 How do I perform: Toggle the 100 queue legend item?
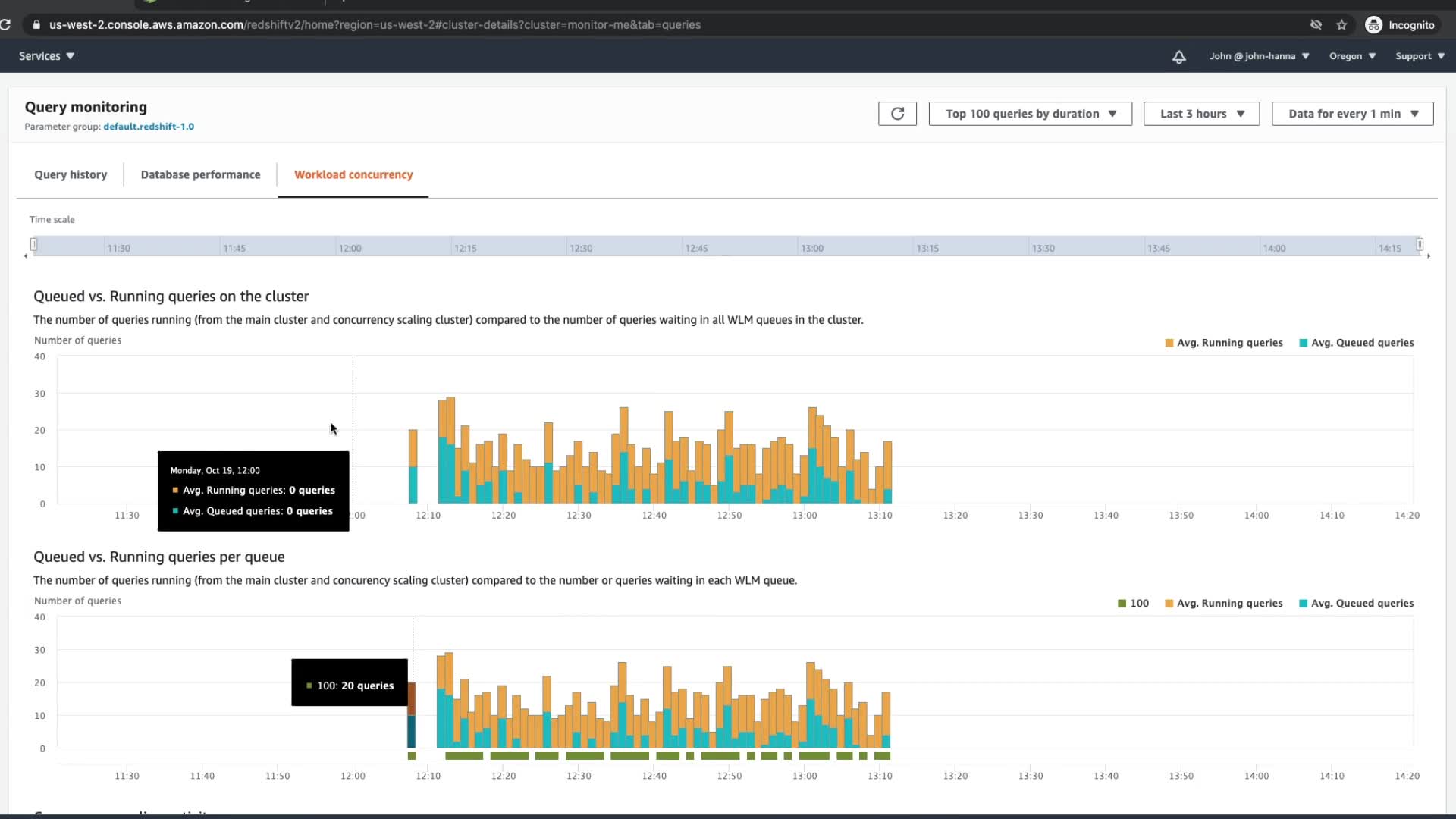[1133, 604]
